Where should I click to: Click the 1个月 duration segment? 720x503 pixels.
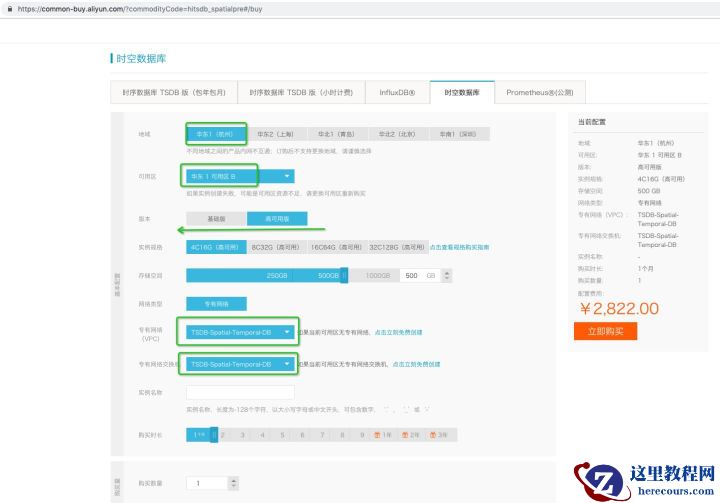click(x=198, y=435)
